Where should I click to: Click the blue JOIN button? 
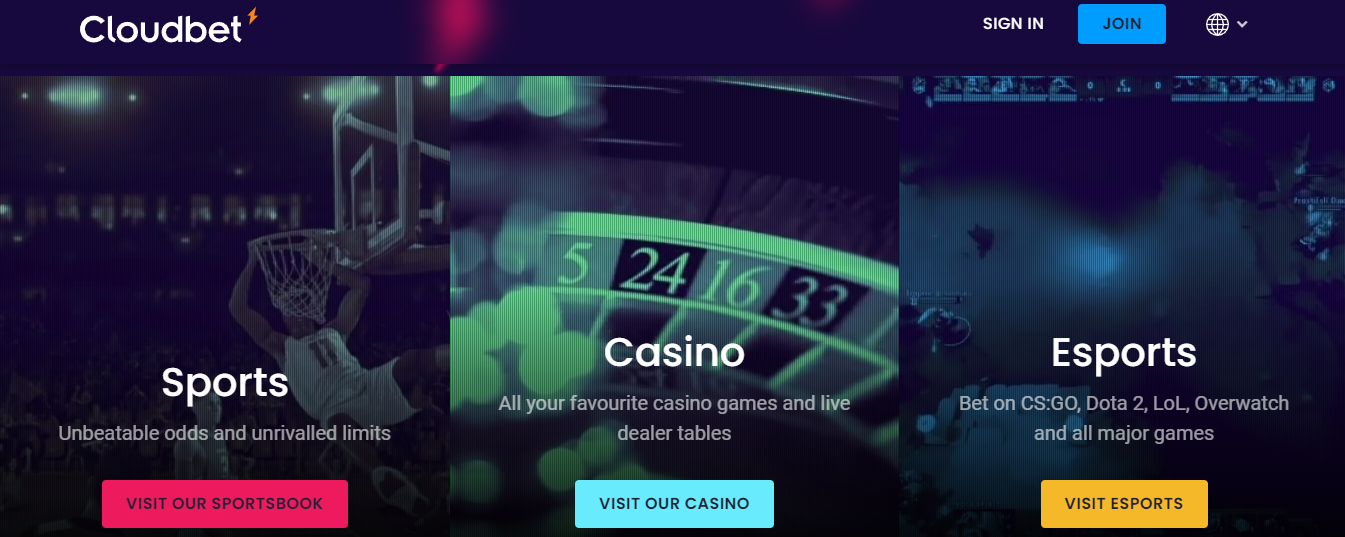(x=1122, y=24)
